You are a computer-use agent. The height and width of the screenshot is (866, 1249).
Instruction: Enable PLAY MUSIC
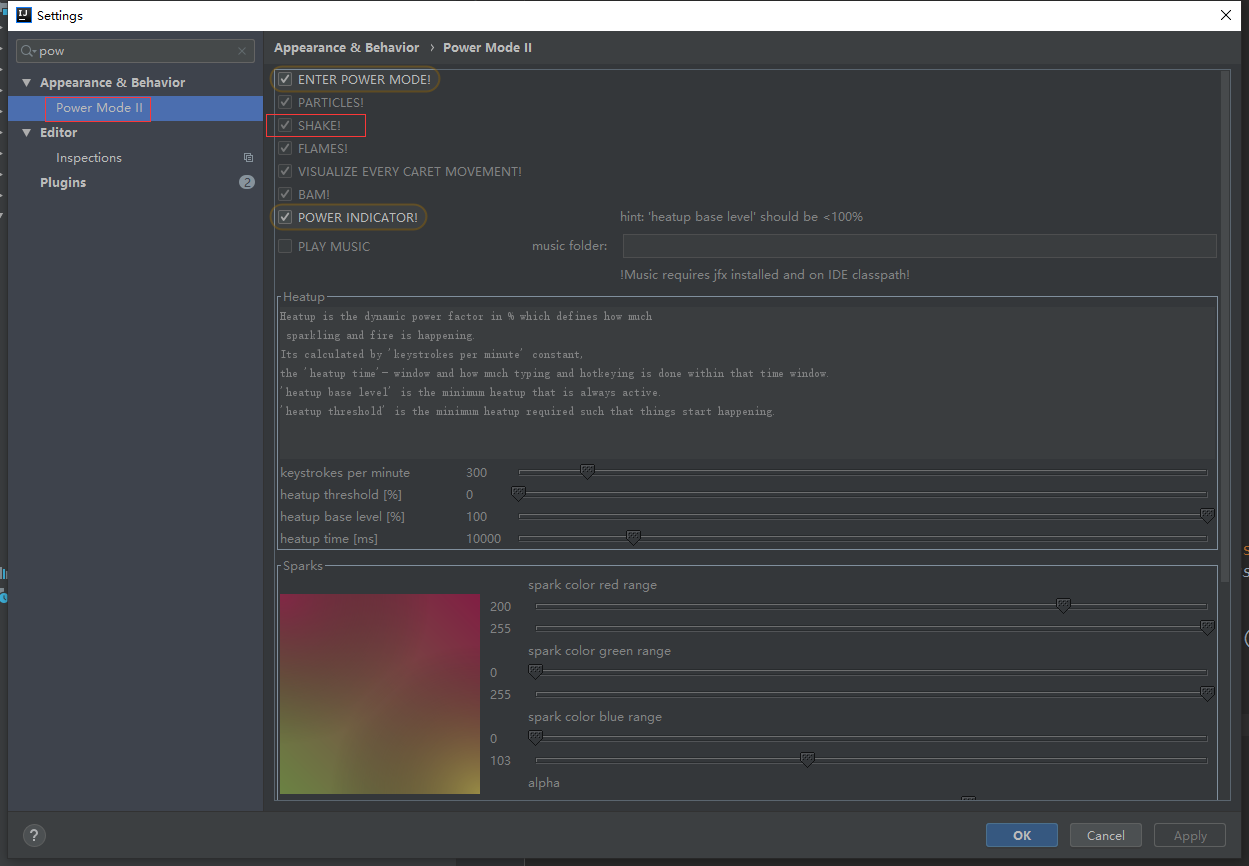[285, 245]
